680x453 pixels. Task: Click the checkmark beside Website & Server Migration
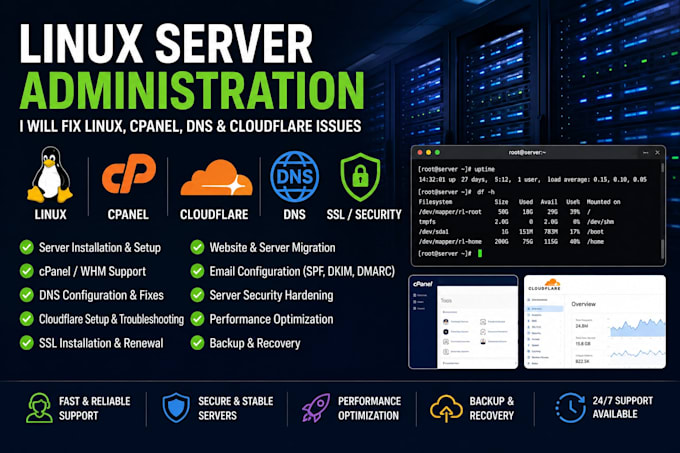tap(197, 247)
